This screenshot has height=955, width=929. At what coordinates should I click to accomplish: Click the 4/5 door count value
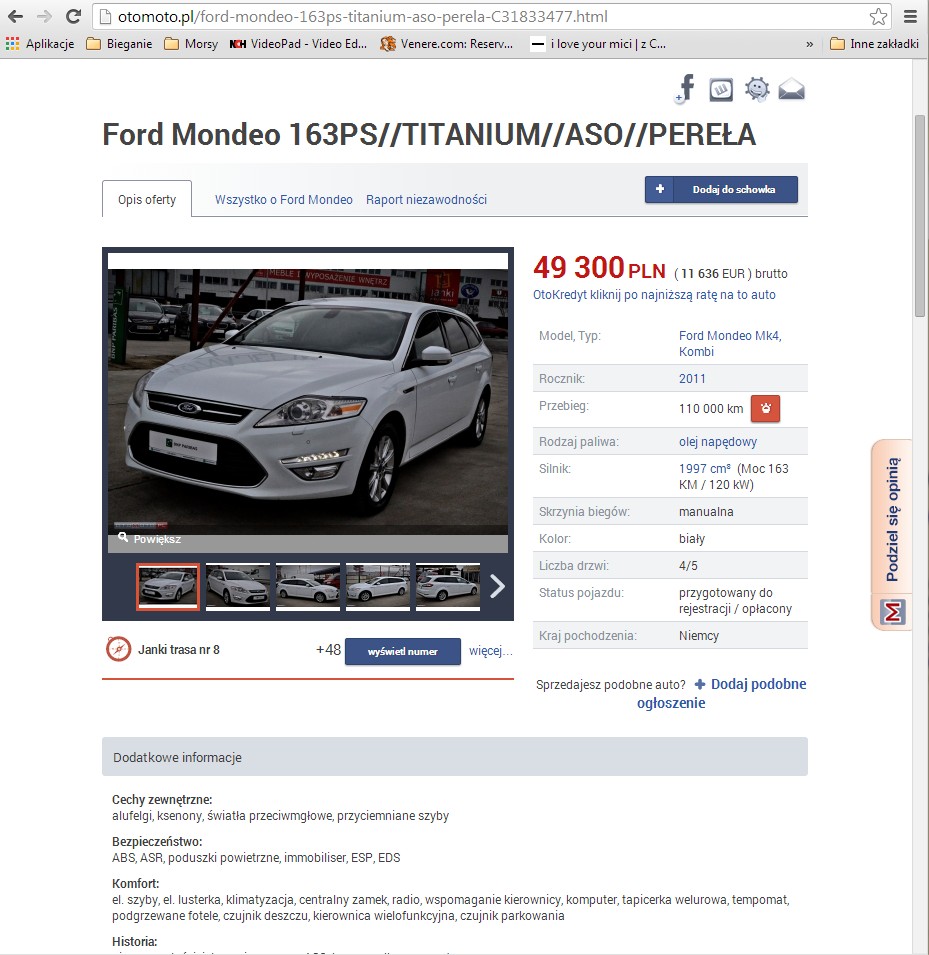point(688,566)
